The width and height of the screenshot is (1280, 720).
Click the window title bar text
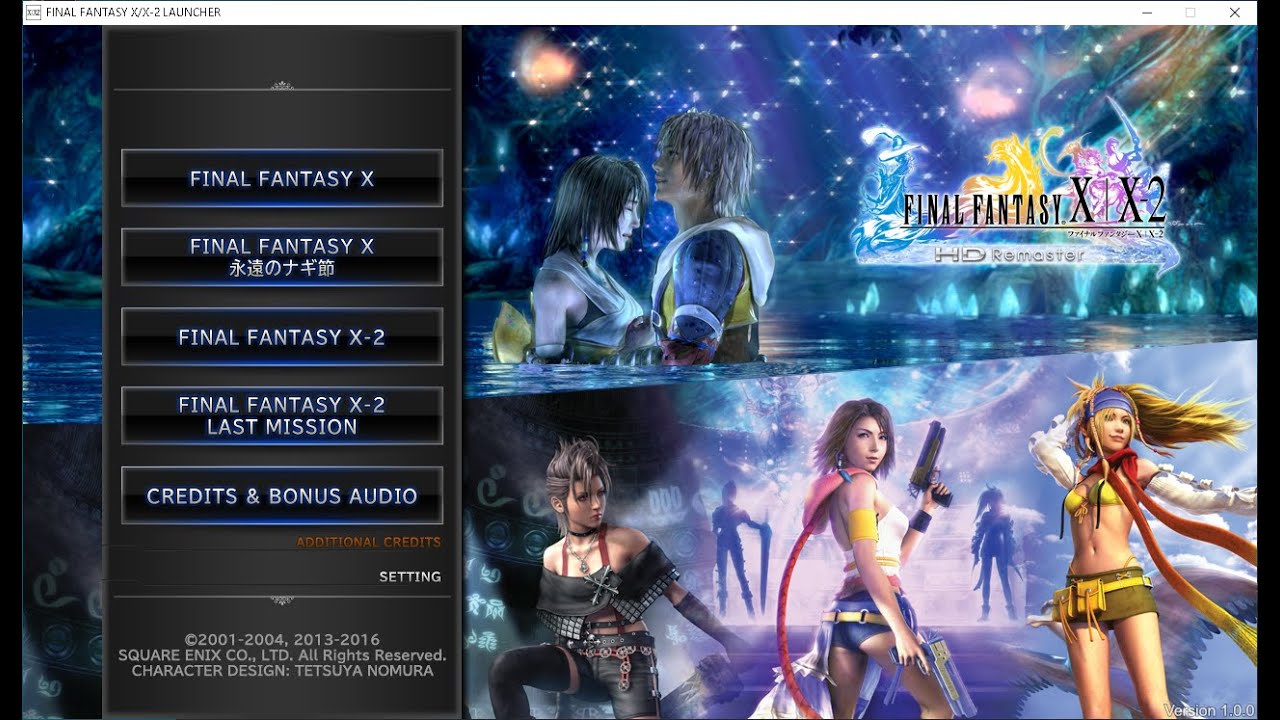(x=133, y=12)
